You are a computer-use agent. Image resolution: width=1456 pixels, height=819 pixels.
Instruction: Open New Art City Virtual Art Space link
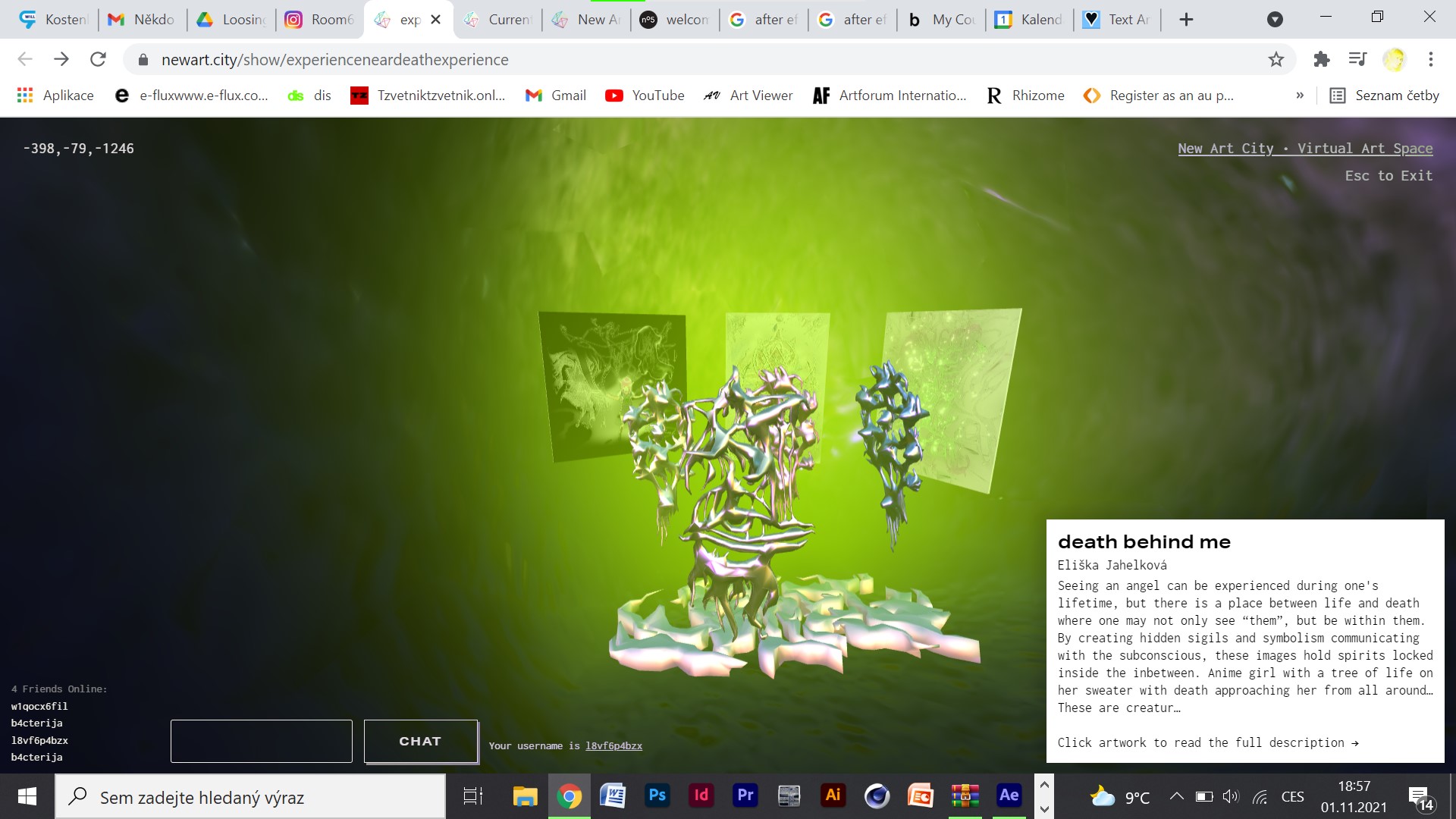coord(1305,149)
